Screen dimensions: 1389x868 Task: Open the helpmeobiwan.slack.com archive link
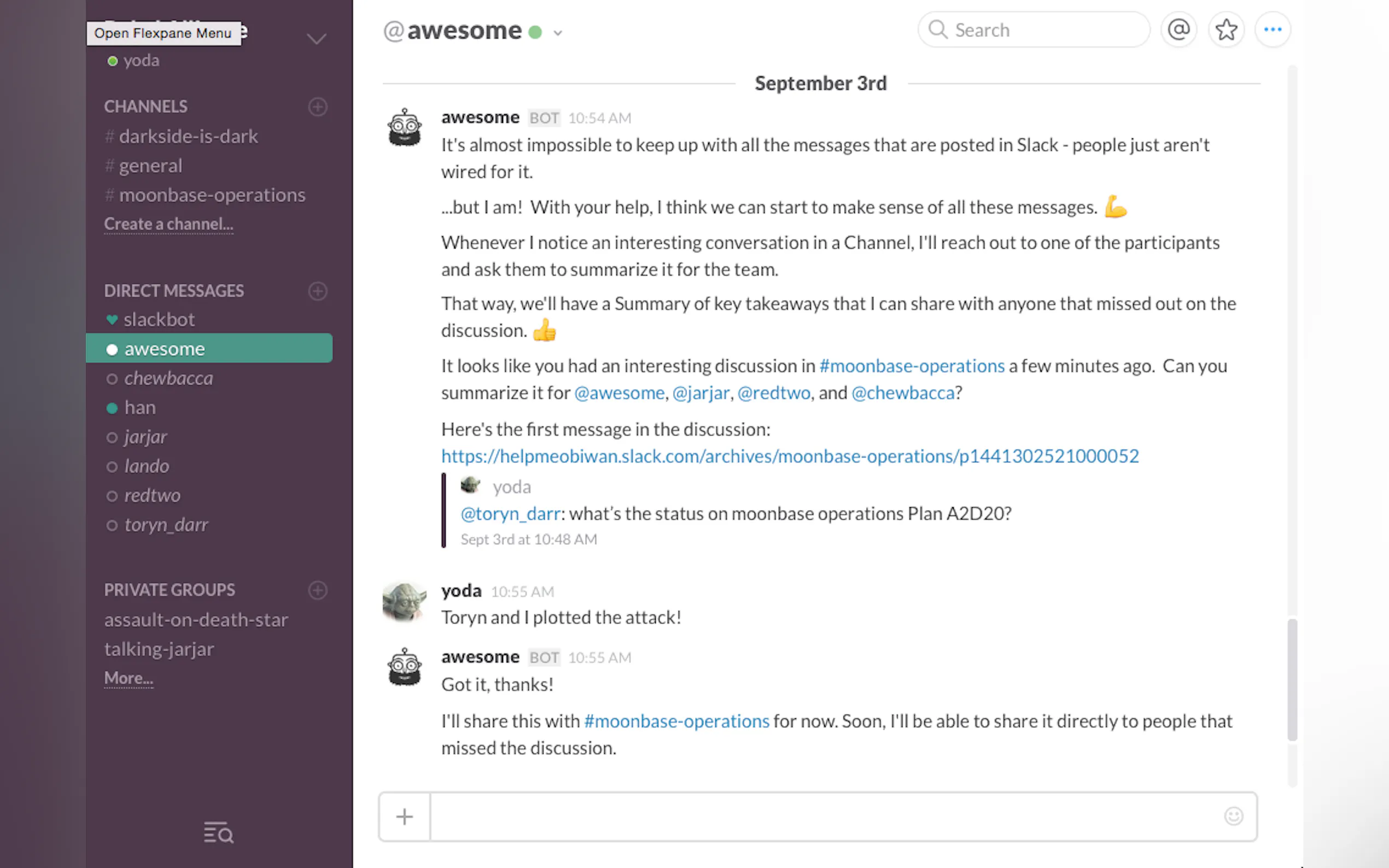click(x=790, y=456)
